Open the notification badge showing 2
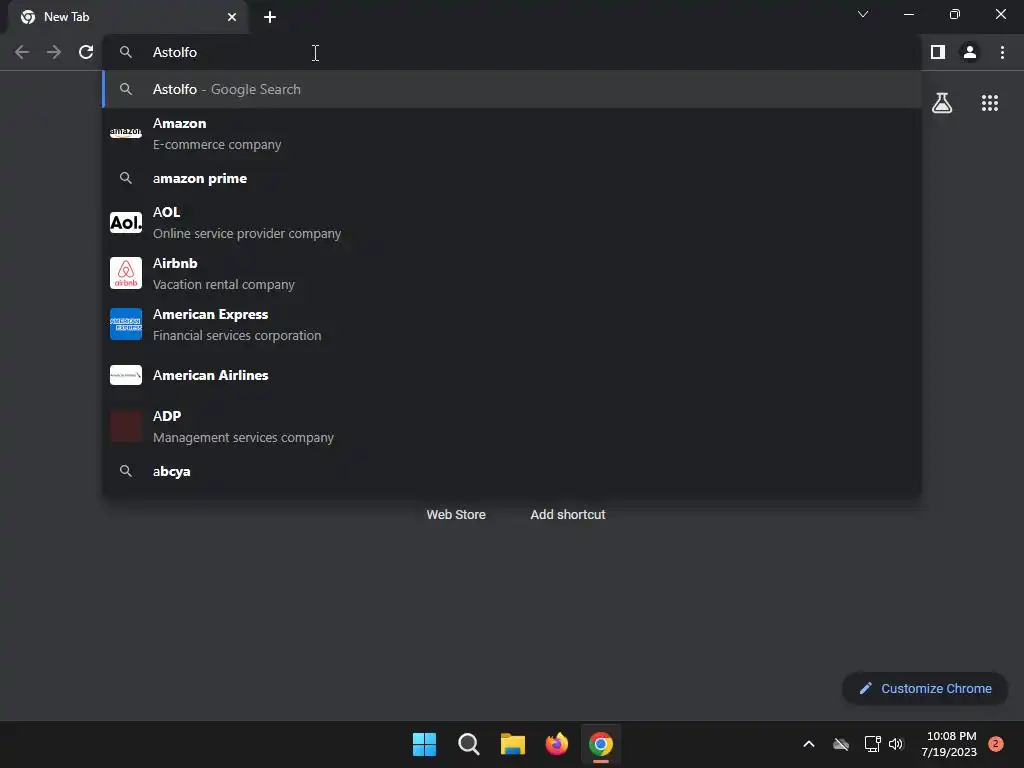Image resolution: width=1024 pixels, height=768 pixels. (996, 744)
